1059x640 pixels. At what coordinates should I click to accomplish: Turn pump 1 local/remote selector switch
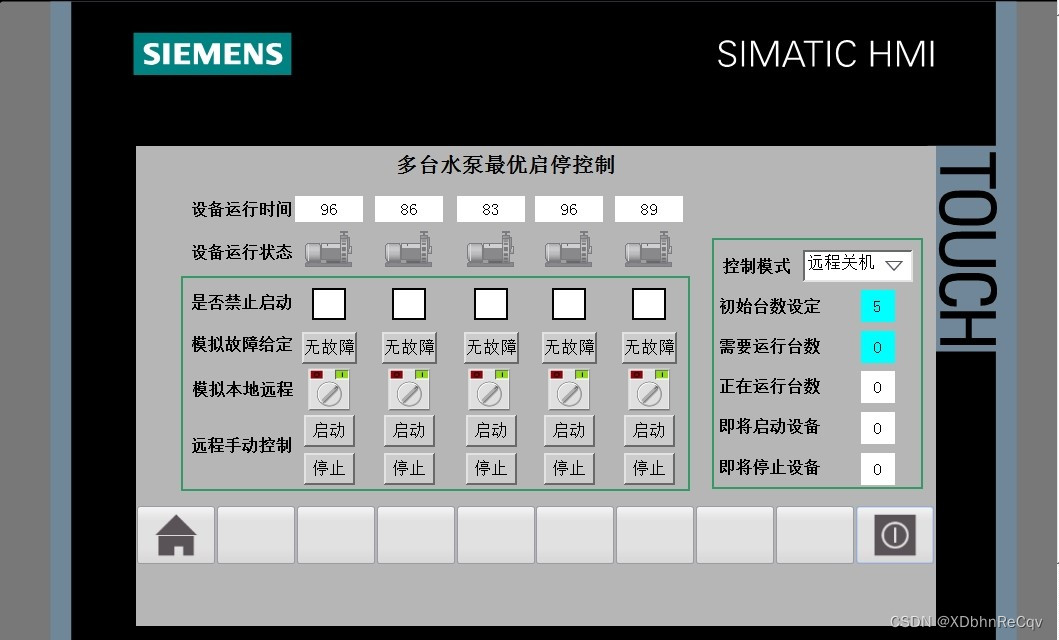click(329, 390)
